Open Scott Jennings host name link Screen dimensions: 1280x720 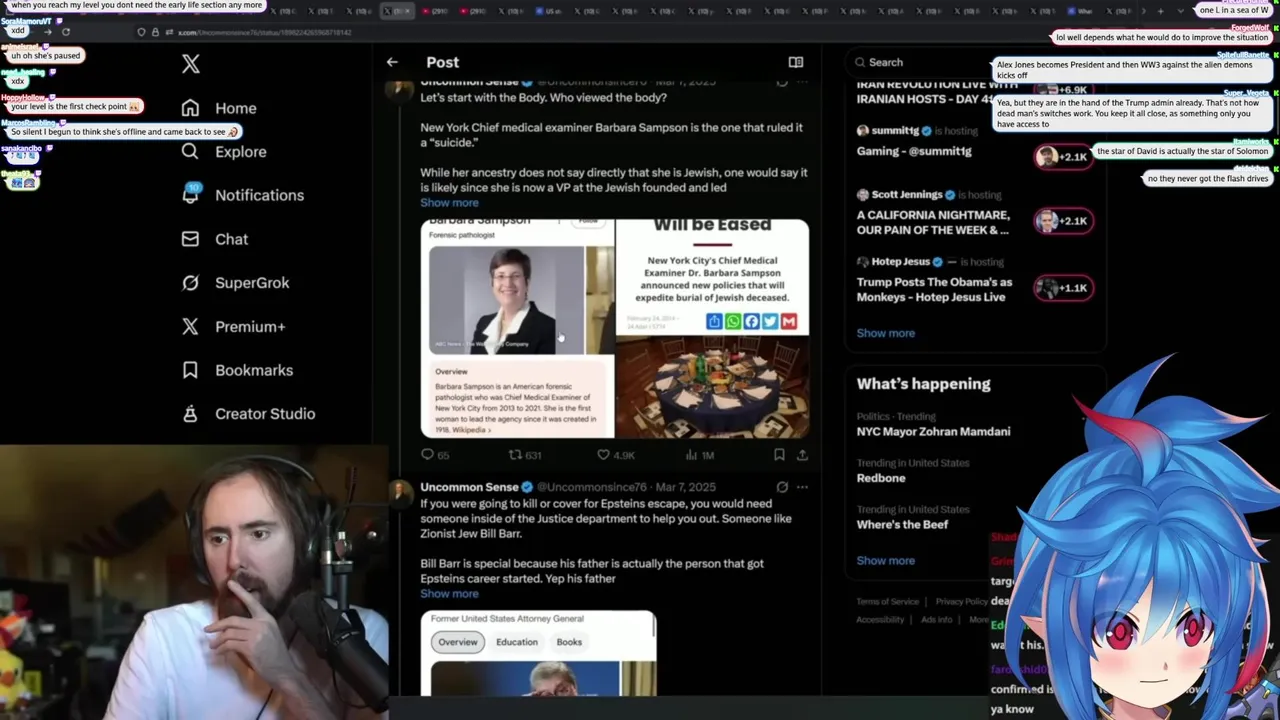907,195
